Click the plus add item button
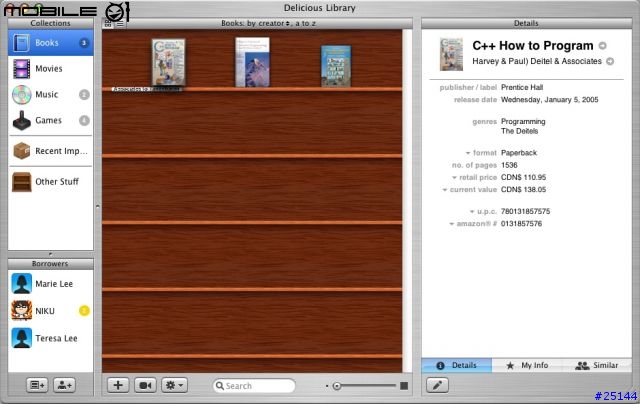This screenshot has width=640, height=404. [x=118, y=385]
